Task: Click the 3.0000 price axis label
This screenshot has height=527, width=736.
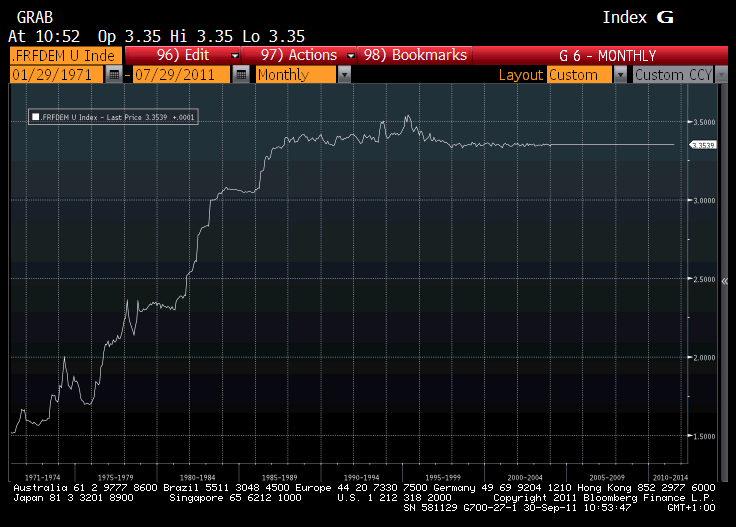Action: coord(704,200)
